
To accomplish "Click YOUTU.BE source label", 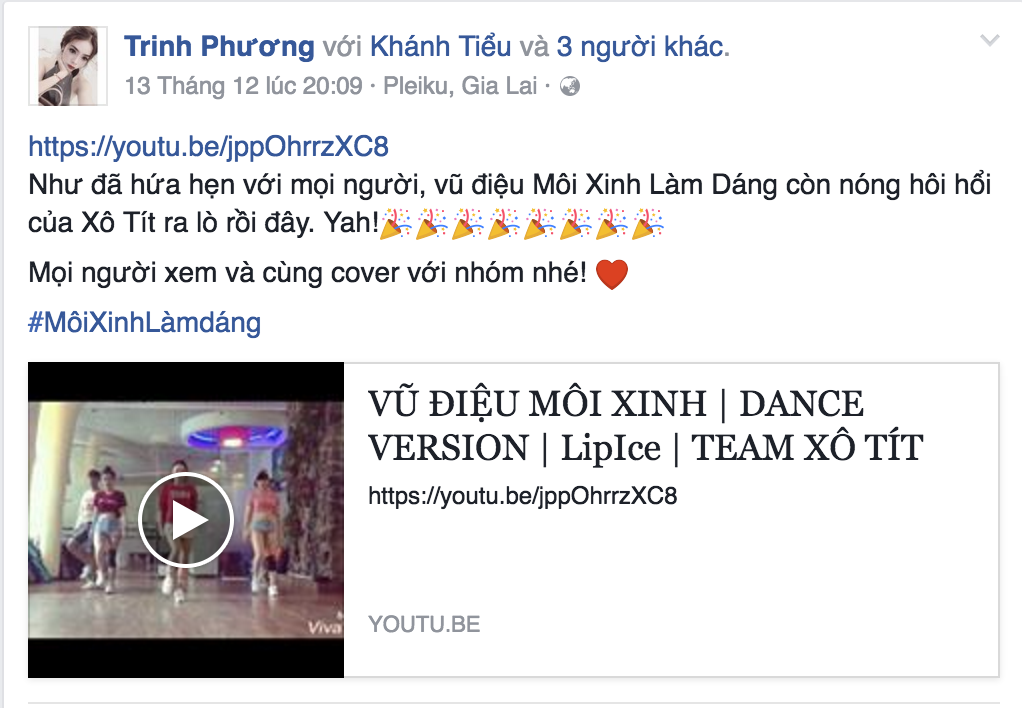I will (424, 624).
